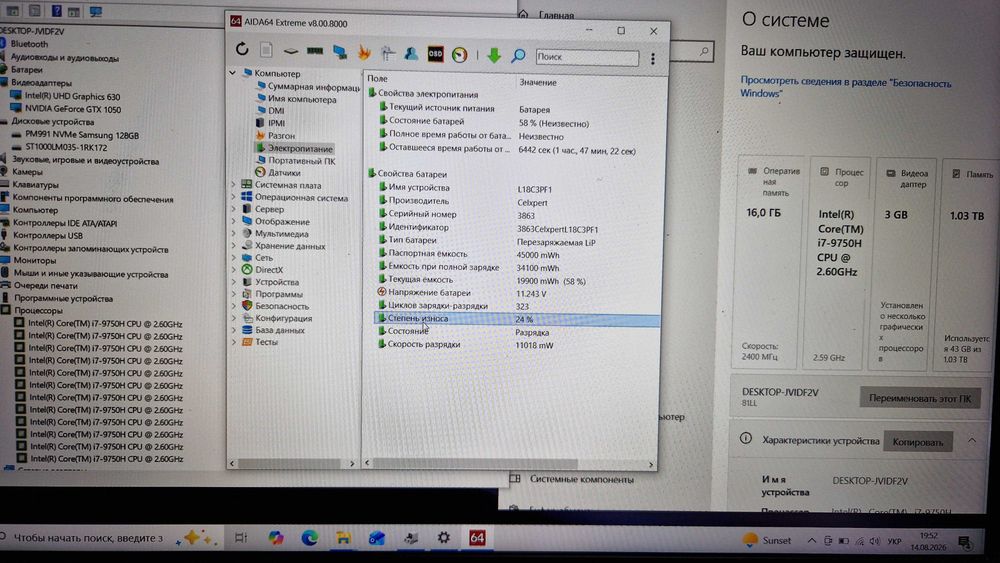1000x563 pixels.
Task: Select Программы tree item
Action: 272,294
